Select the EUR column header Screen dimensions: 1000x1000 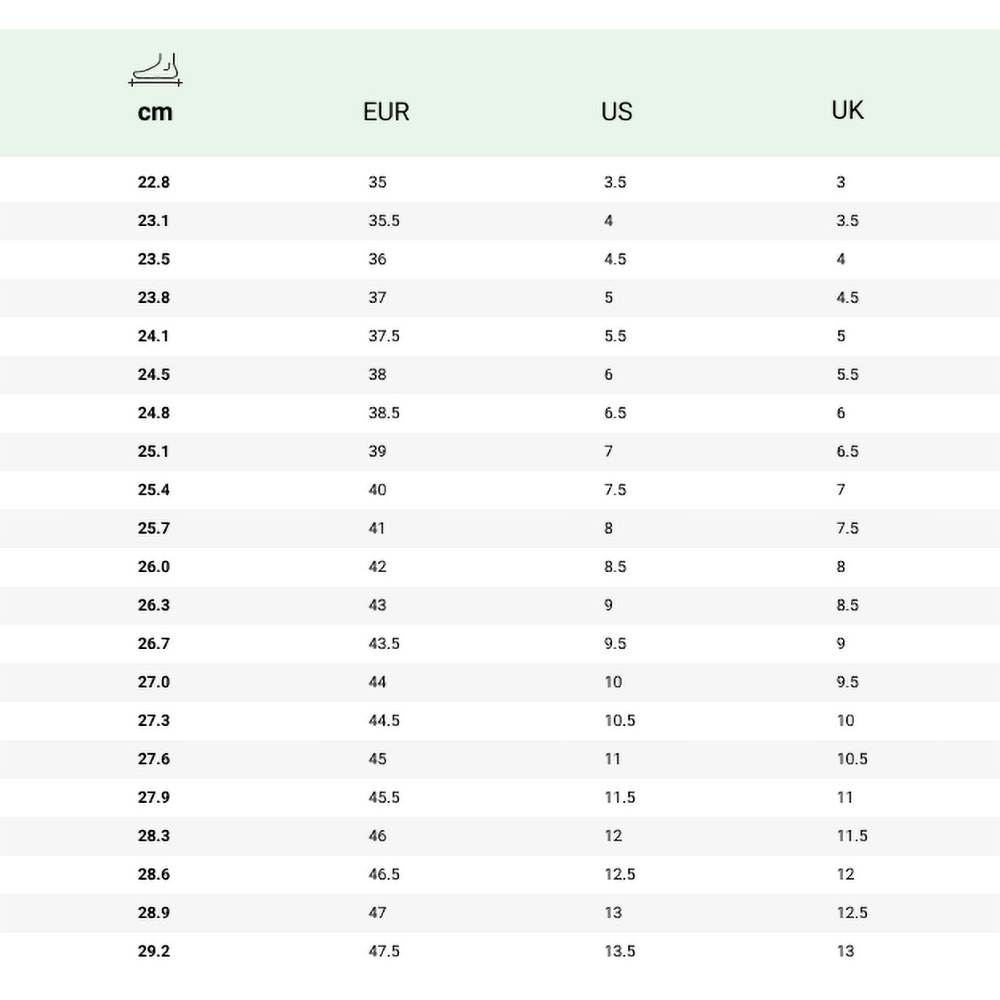click(386, 112)
